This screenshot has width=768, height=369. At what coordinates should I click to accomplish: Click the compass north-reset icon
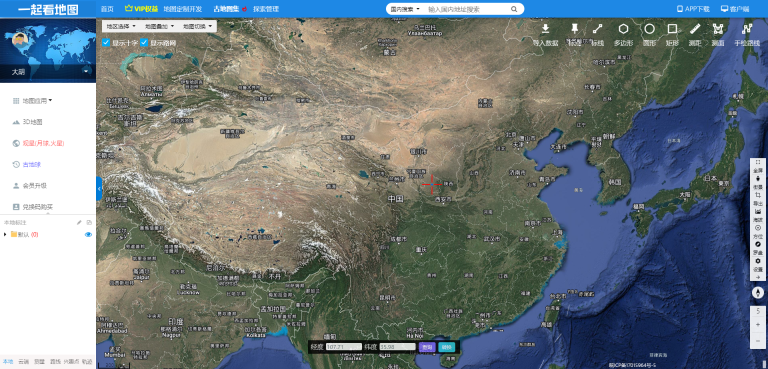point(758,293)
